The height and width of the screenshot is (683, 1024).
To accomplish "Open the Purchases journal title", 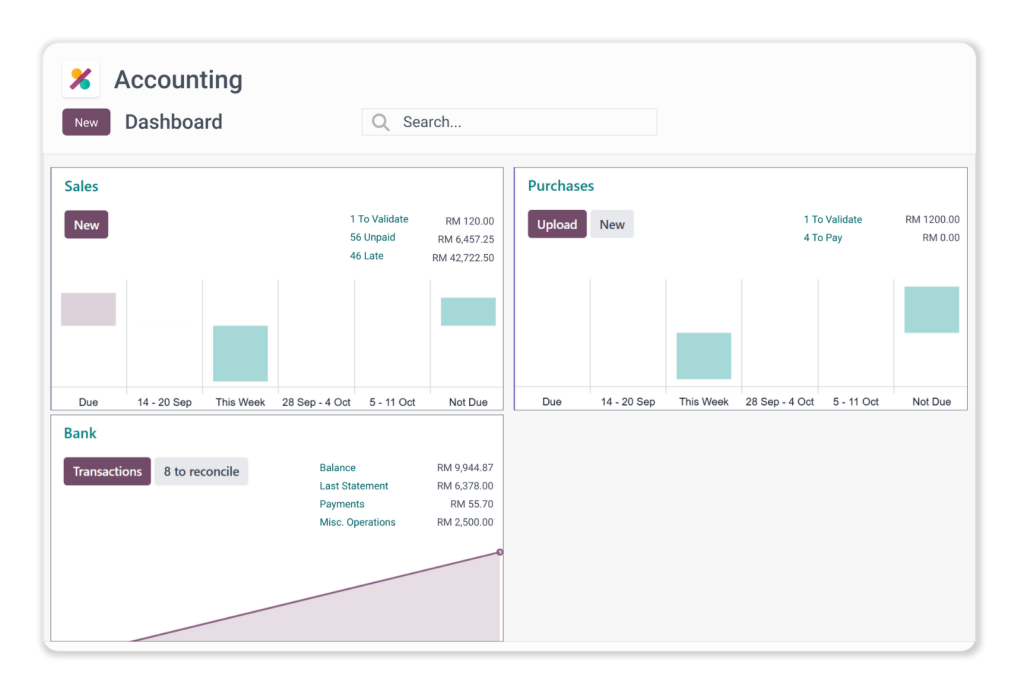I will pyautogui.click(x=560, y=186).
